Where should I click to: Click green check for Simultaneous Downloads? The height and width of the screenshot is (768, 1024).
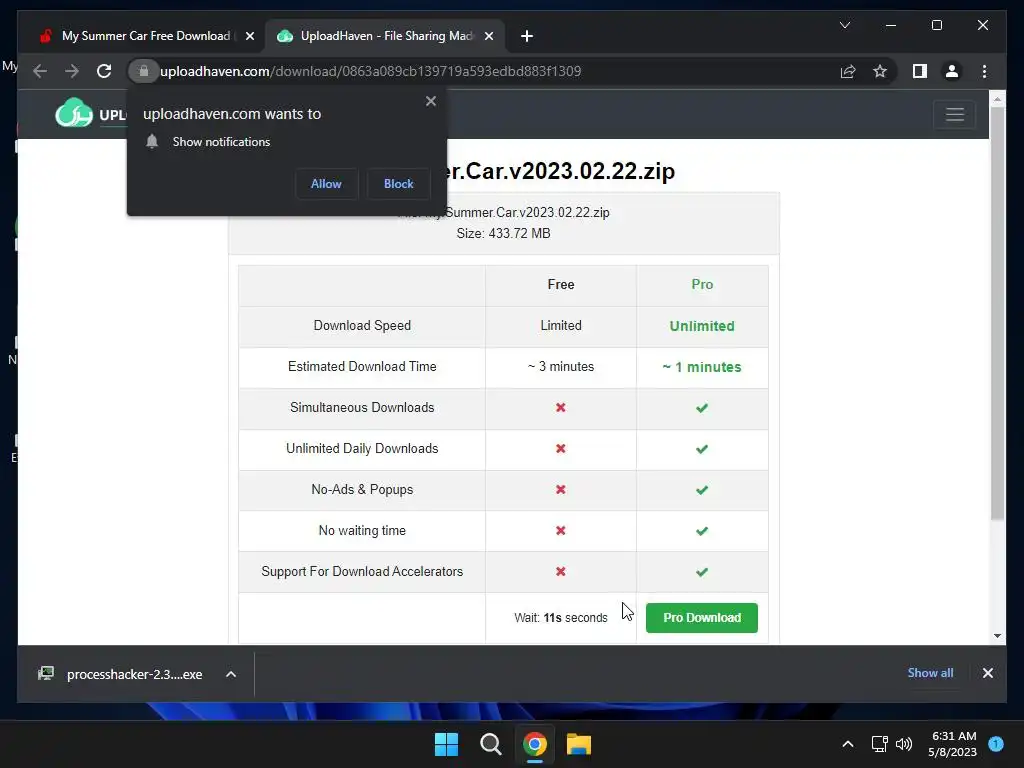tap(702, 408)
